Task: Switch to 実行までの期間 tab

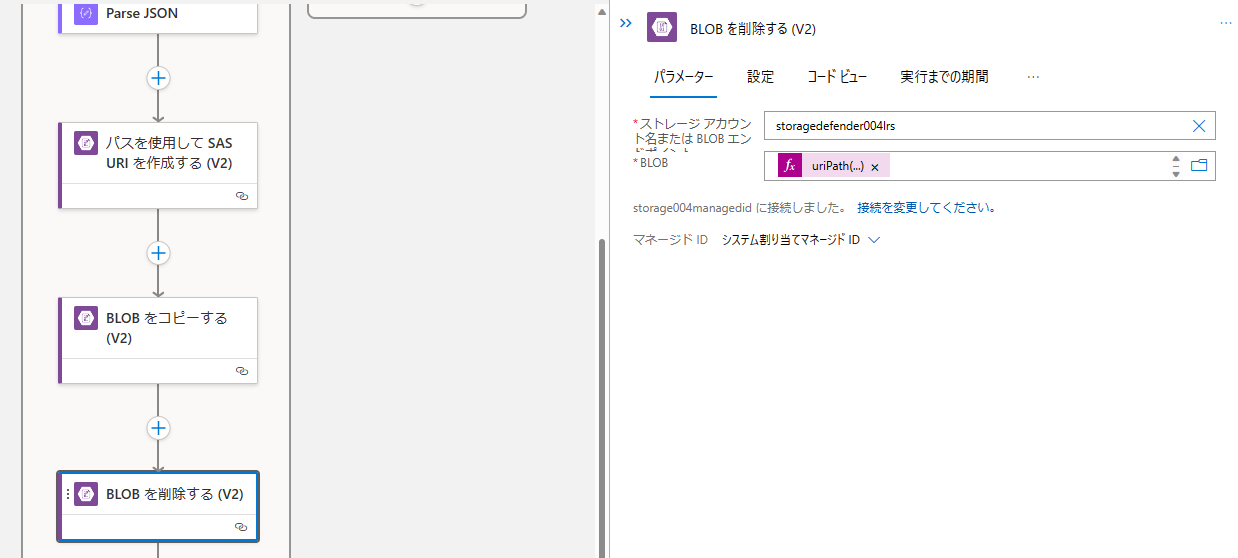Action: tap(944, 77)
